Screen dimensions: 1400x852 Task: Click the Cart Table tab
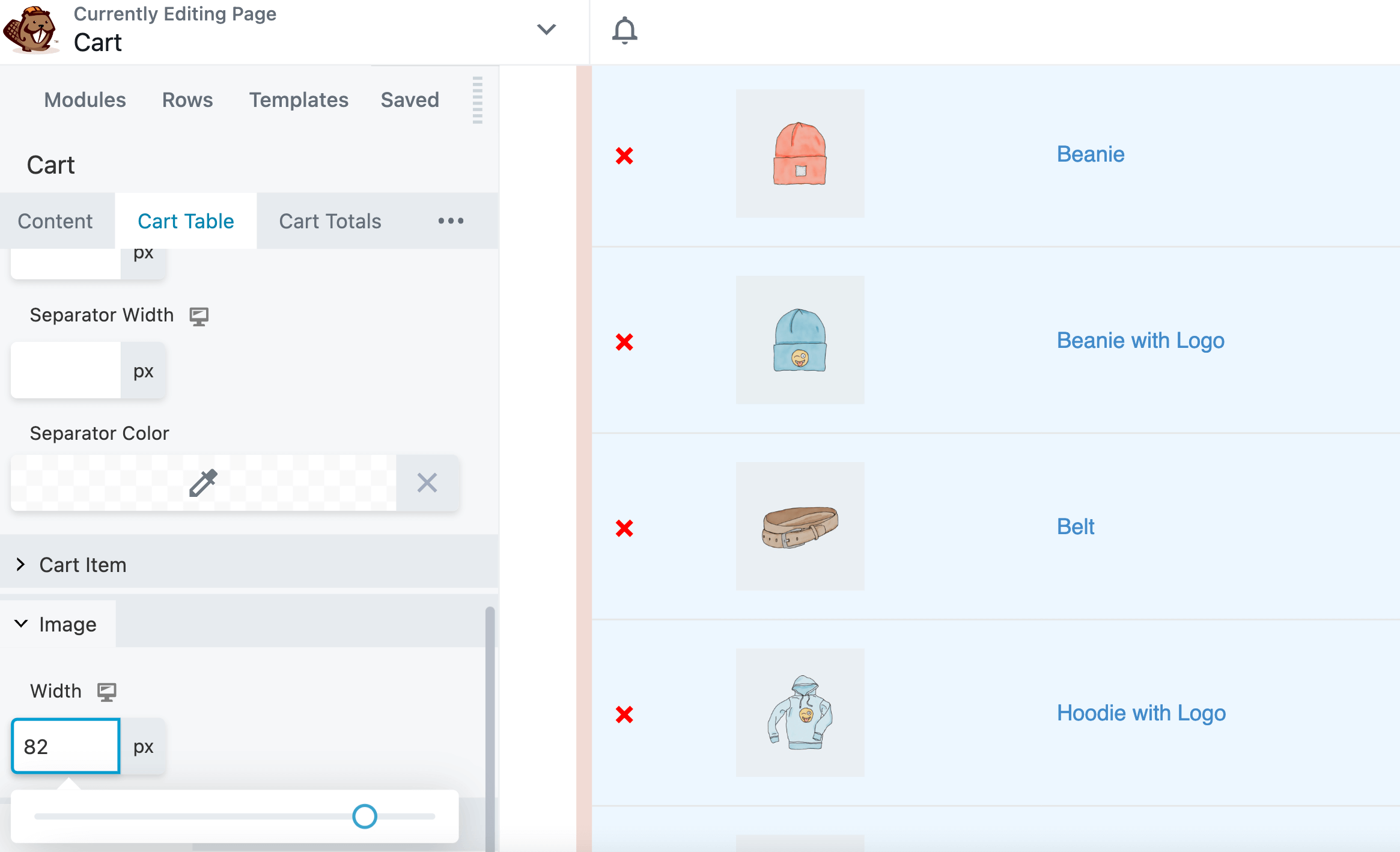(186, 220)
